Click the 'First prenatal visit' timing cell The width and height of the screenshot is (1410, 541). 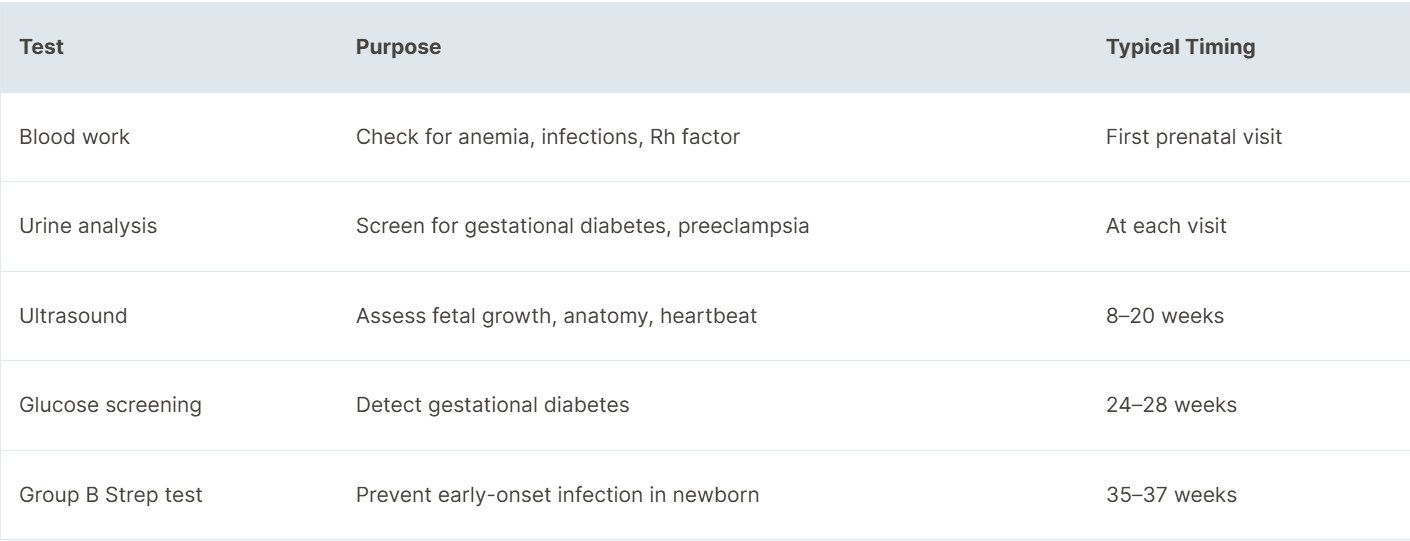[1194, 137]
